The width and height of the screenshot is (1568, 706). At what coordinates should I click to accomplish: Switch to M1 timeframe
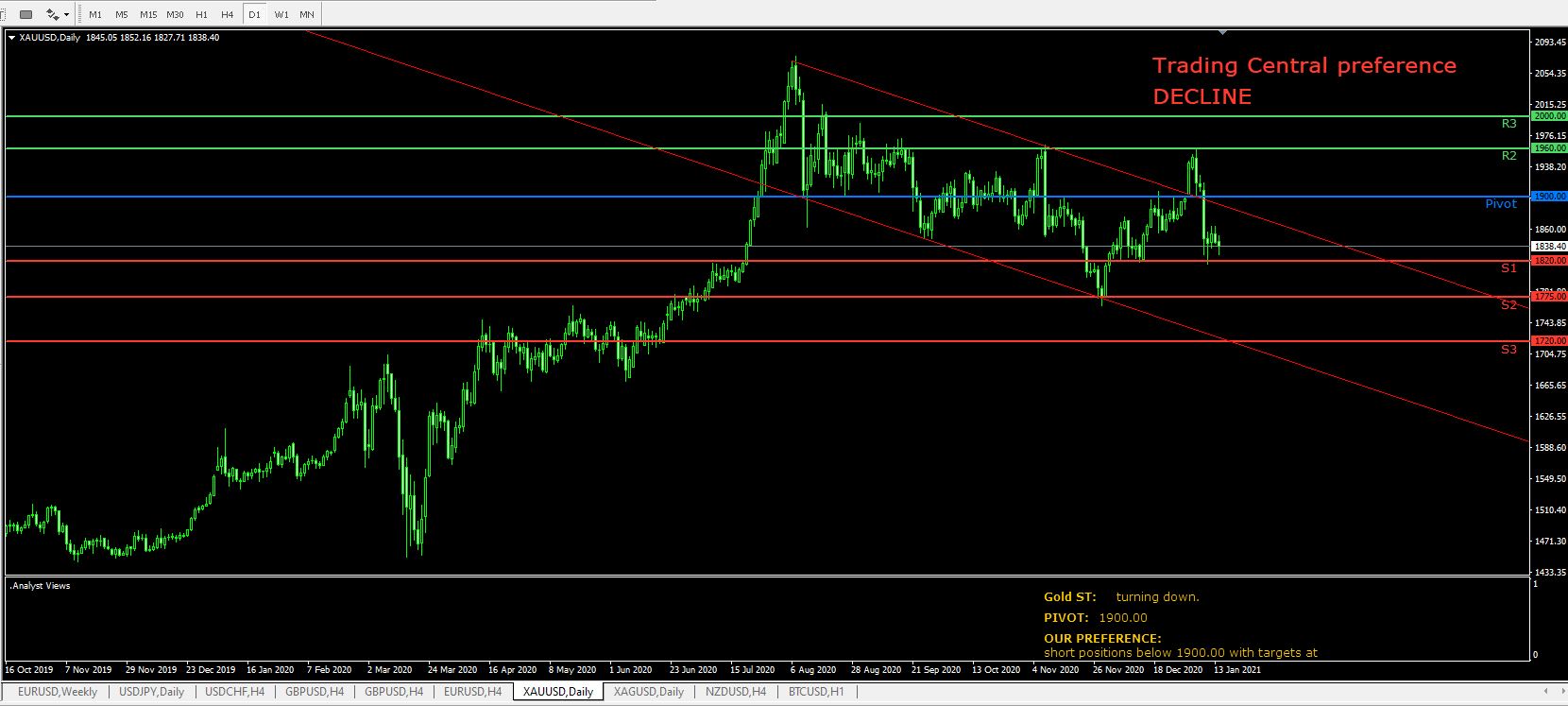click(x=95, y=14)
